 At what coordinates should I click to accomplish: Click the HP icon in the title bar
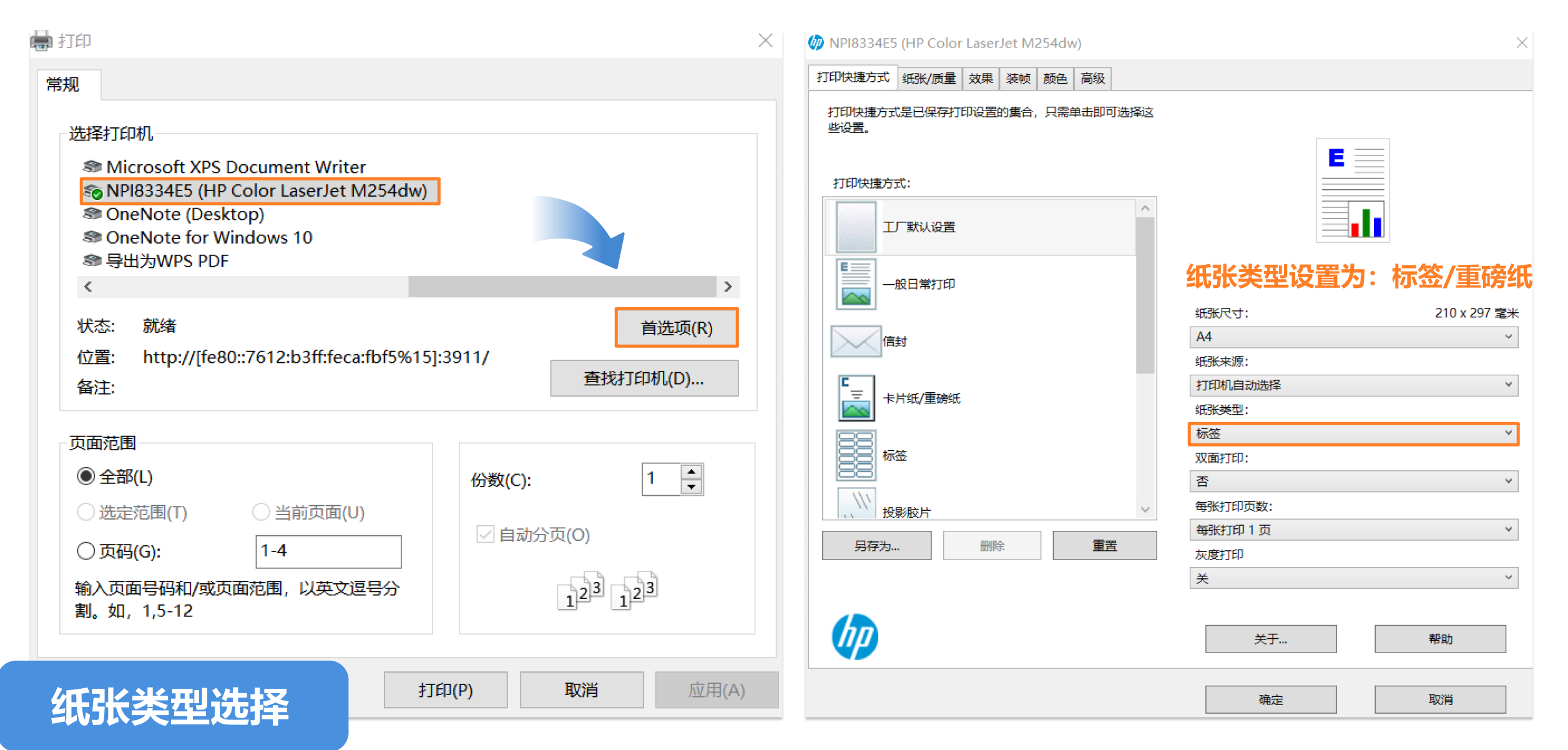tap(816, 42)
